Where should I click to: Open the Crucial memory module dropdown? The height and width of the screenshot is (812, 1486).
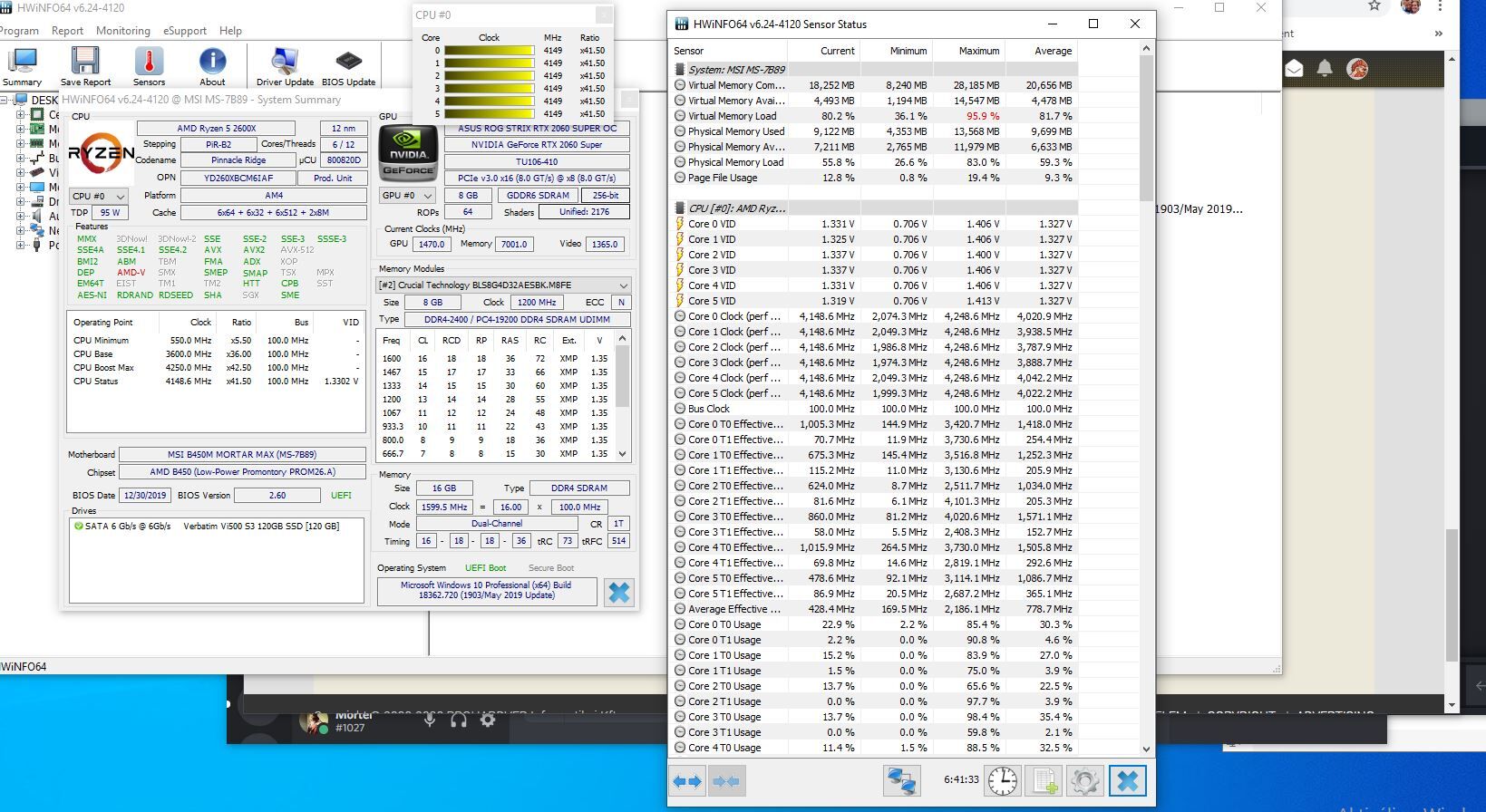(x=503, y=285)
